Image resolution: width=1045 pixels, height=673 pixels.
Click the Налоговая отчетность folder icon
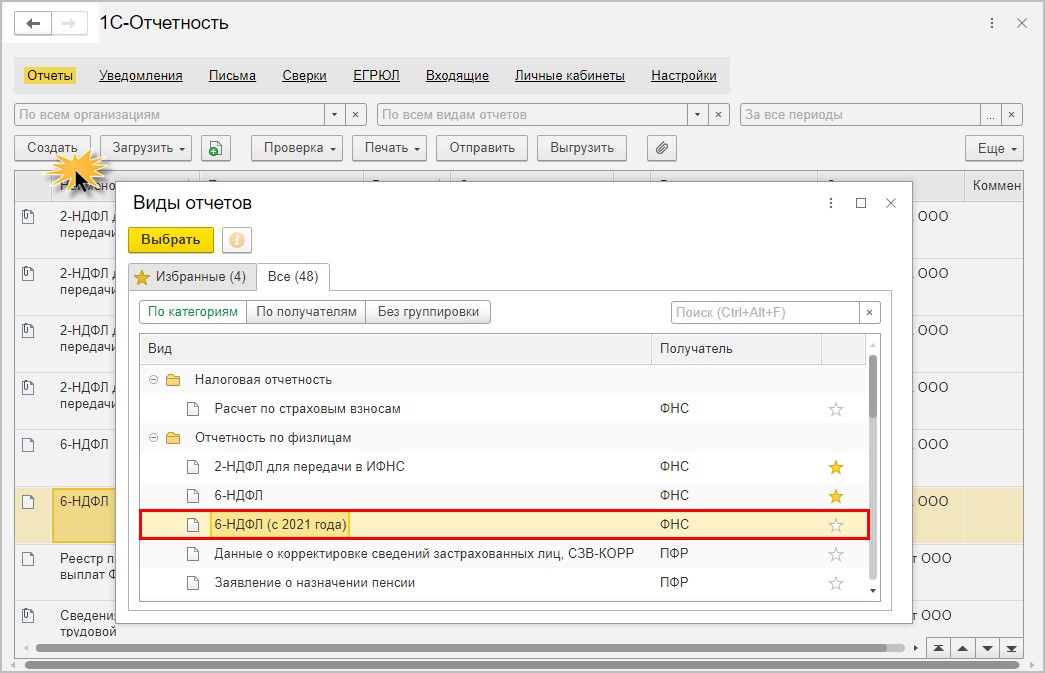pos(173,380)
